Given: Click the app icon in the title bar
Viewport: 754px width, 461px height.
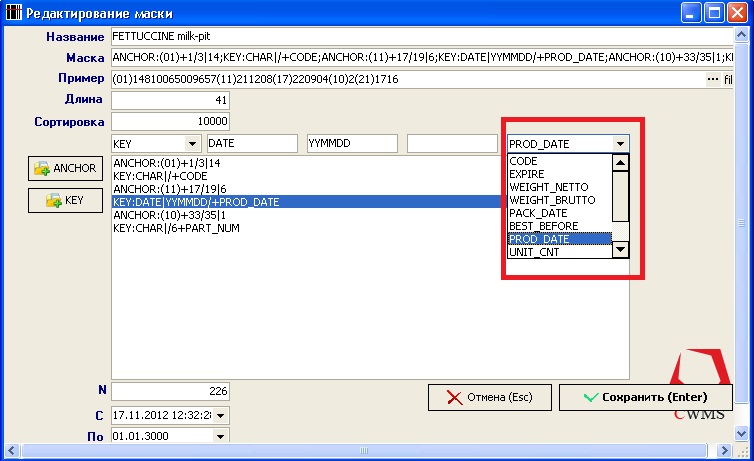Looking at the screenshot, I should coord(12,13).
